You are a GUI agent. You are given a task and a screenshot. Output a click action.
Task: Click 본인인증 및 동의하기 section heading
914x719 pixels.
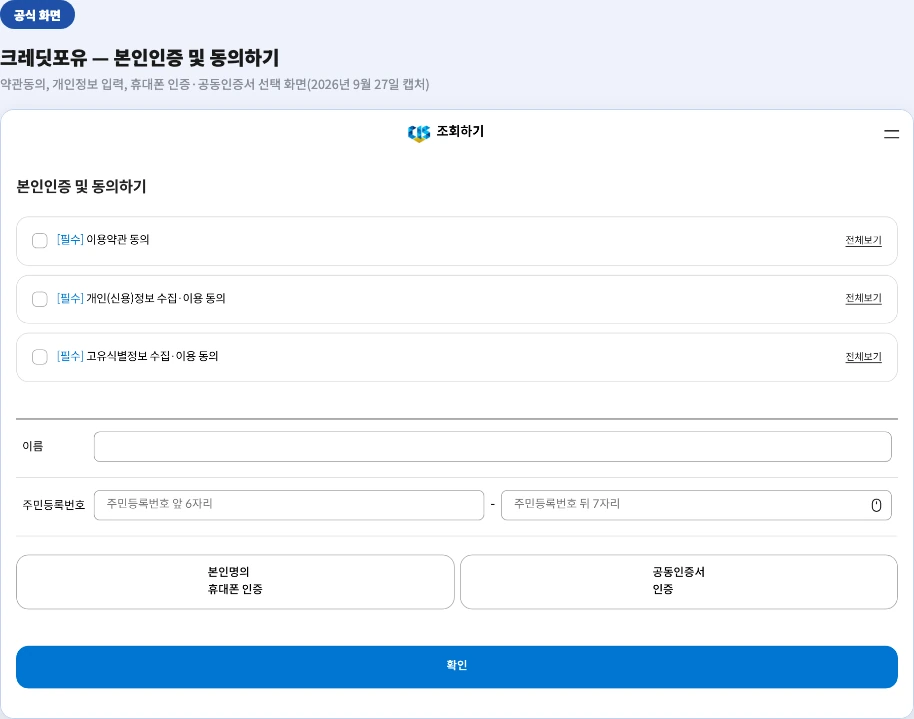point(81,187)
